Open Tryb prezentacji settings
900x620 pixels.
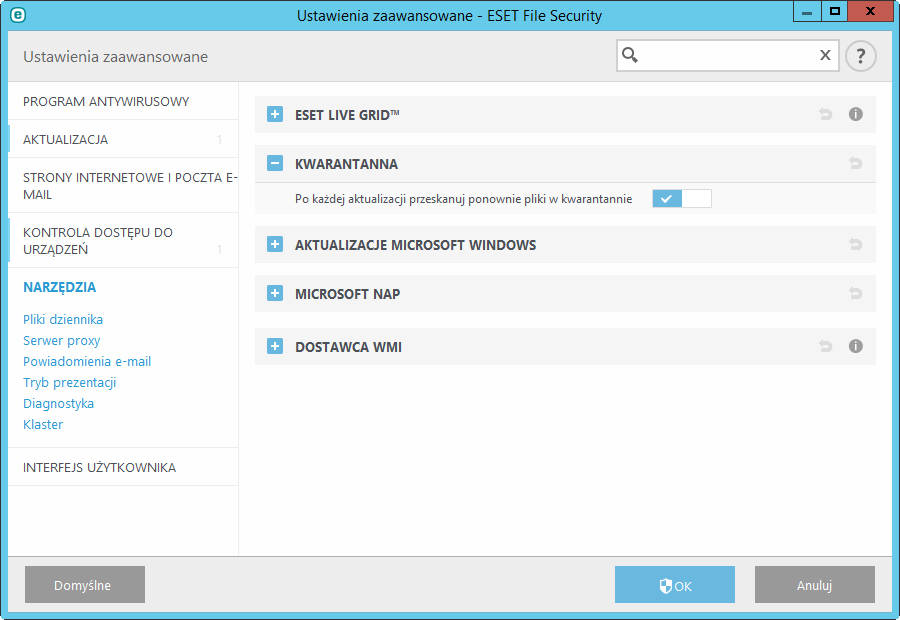coord(69,382)
